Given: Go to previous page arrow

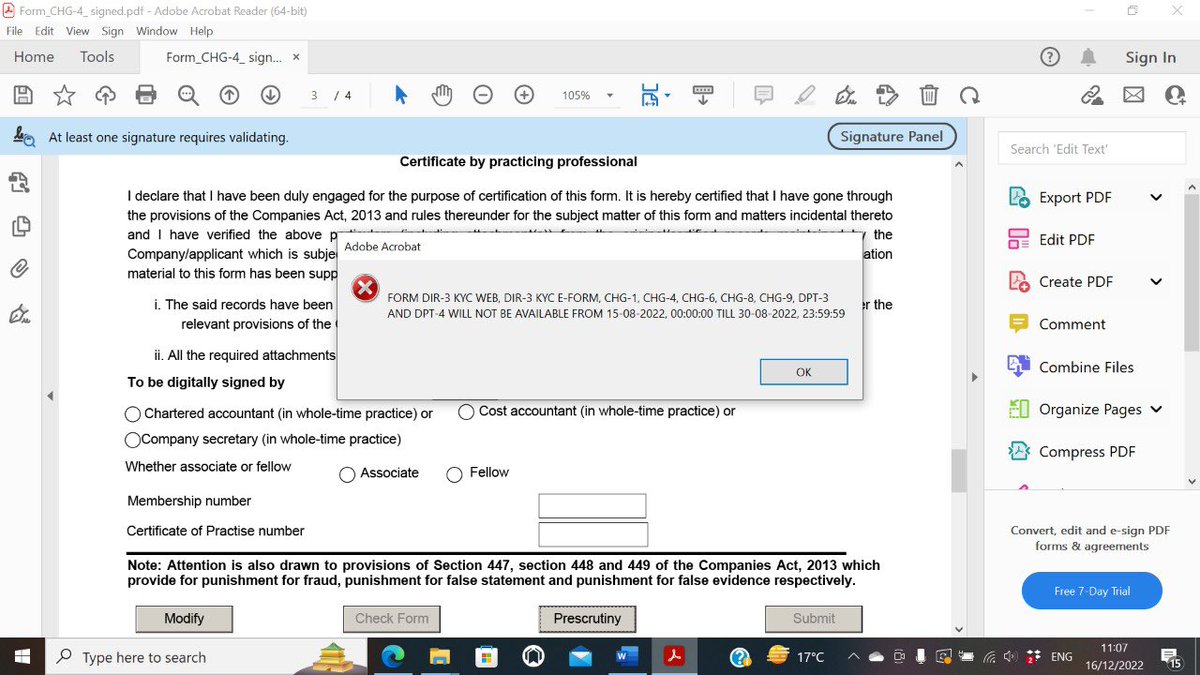Looking at the screenshot, I should (229, 95).
